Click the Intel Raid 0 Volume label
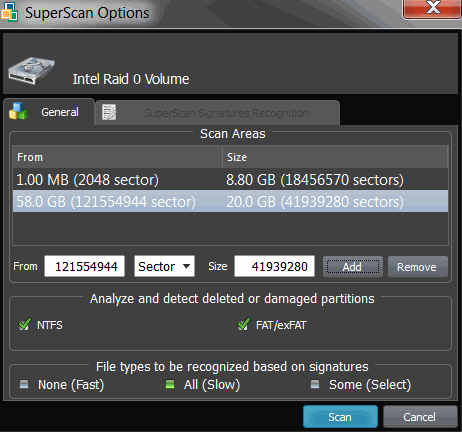The width and height of the screenshot is (462, 432). (x=131, y=79)
